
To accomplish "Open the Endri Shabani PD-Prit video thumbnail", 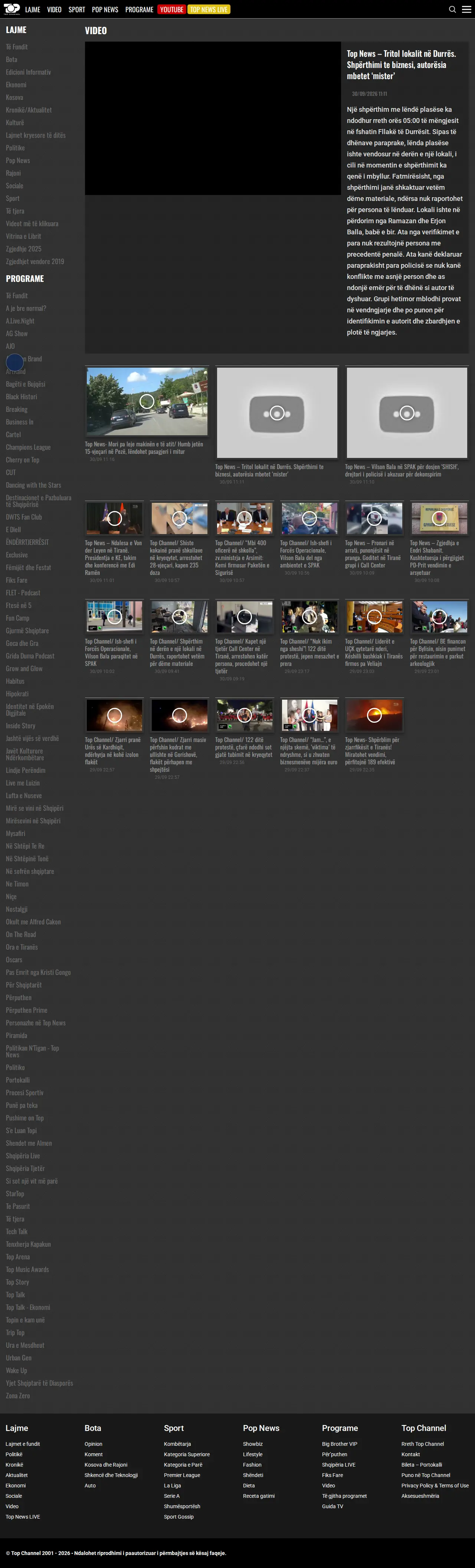I will pos(439,518).
